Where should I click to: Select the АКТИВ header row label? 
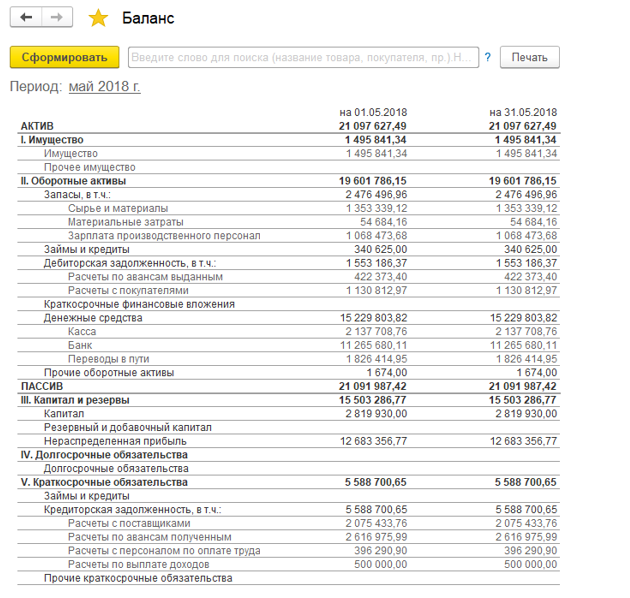pyautogui.click(x=39, y=127)
